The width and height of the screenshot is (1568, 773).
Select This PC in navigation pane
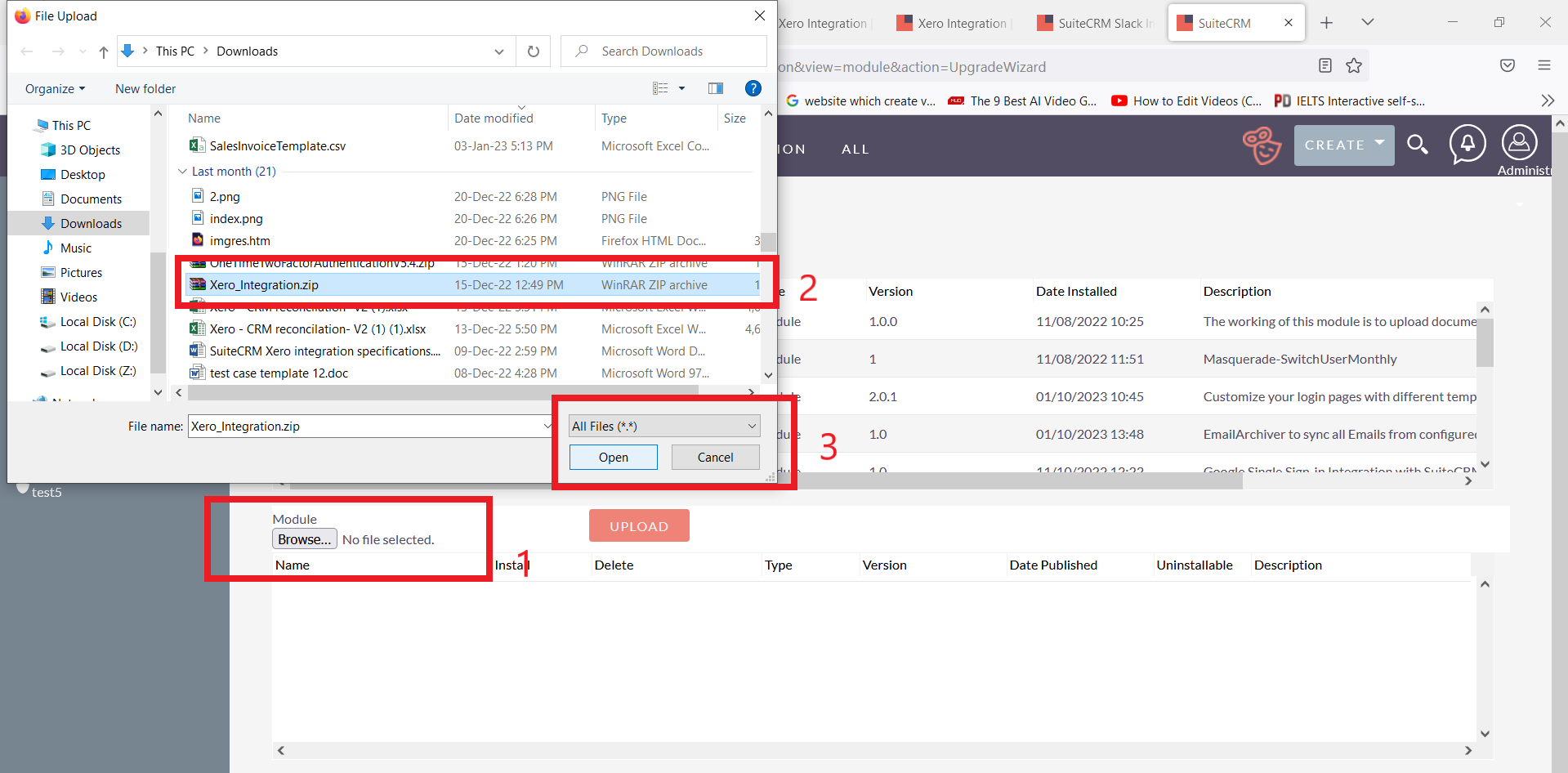tap(71, 126)
